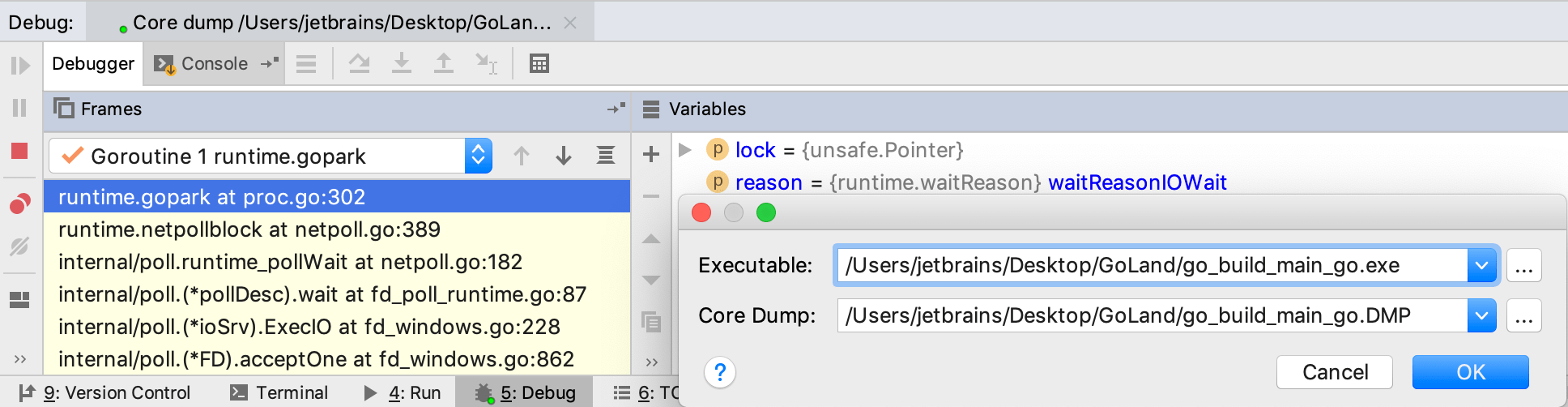Image resolution: width=1568 pixels, height=407 pixels.
Task: Click the View Breakpoints red circles icon
Action: pos(19,203)
